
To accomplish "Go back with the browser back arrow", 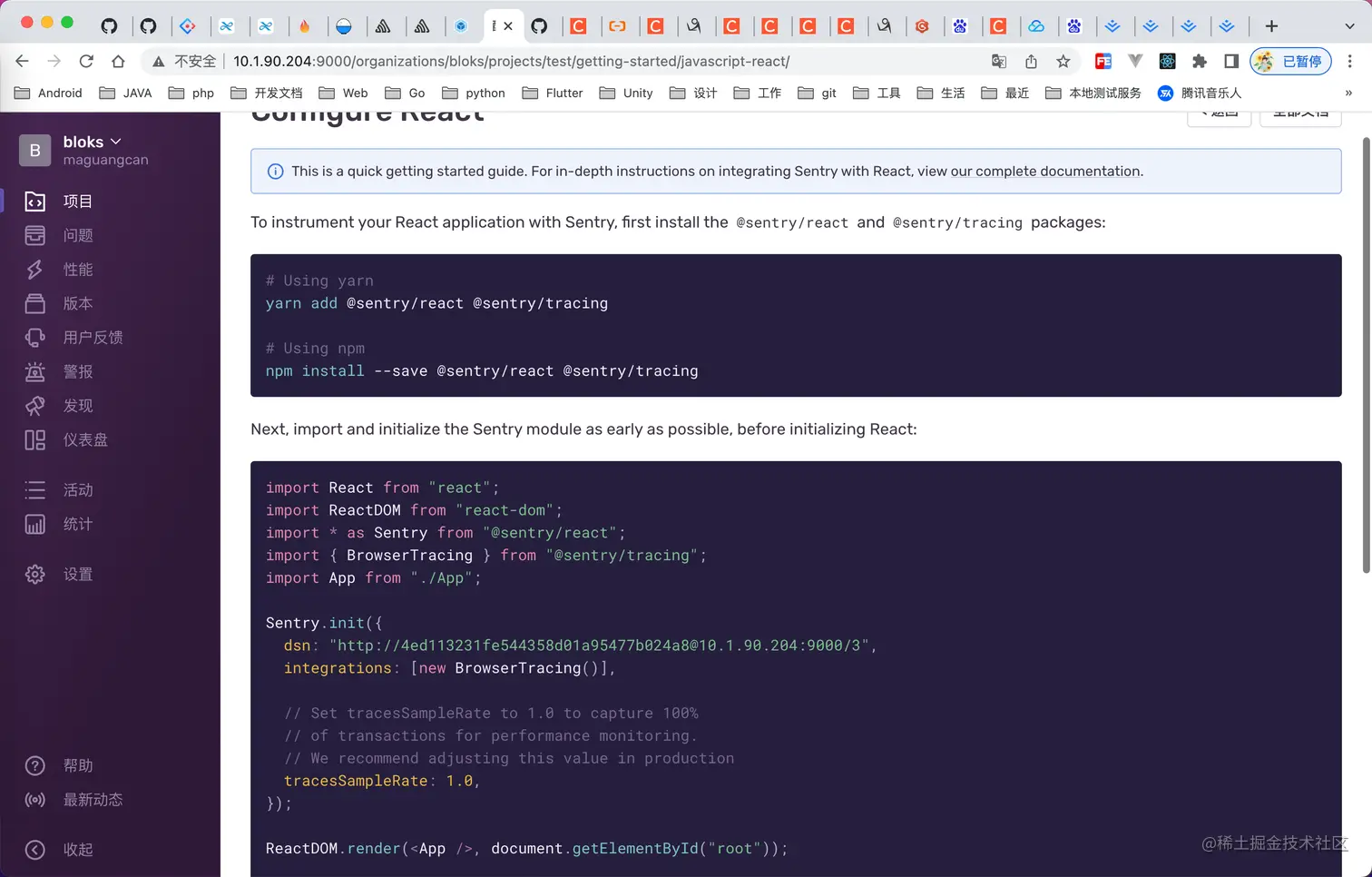I will (22, 61).
